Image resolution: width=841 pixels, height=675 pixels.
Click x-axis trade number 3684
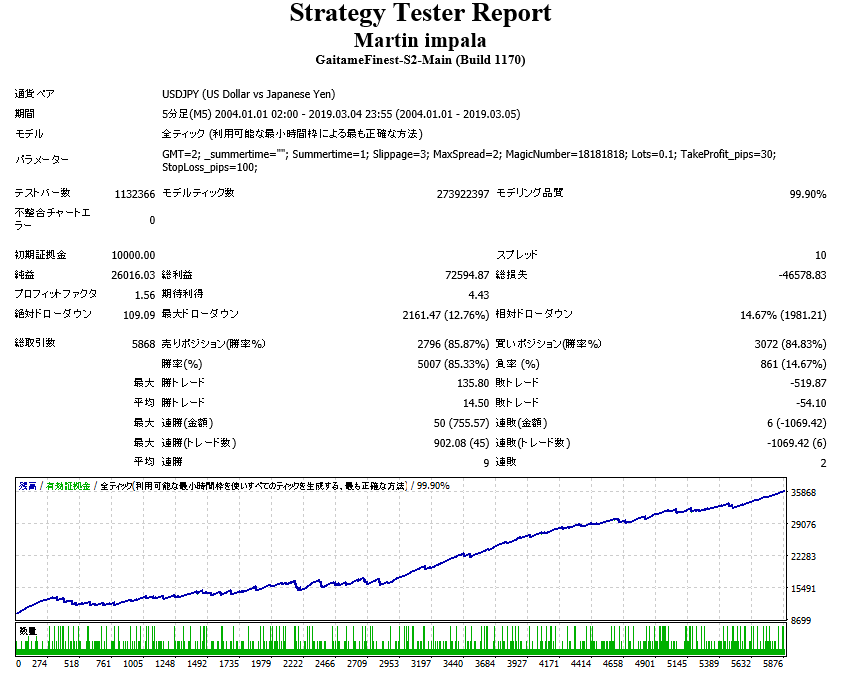point(485,664)
